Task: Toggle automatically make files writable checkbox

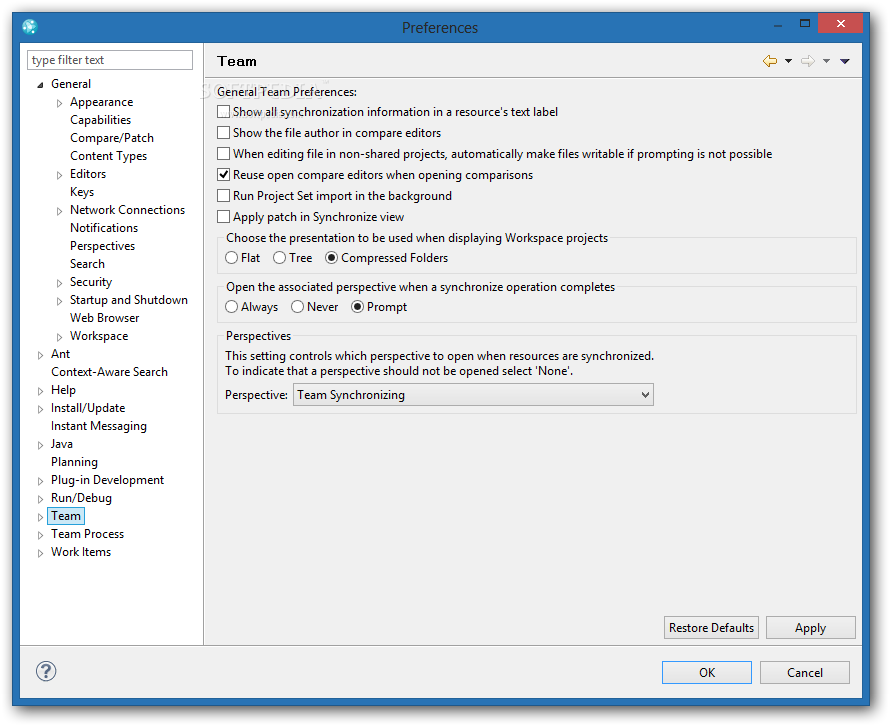Action: click(x=224, y=154)
